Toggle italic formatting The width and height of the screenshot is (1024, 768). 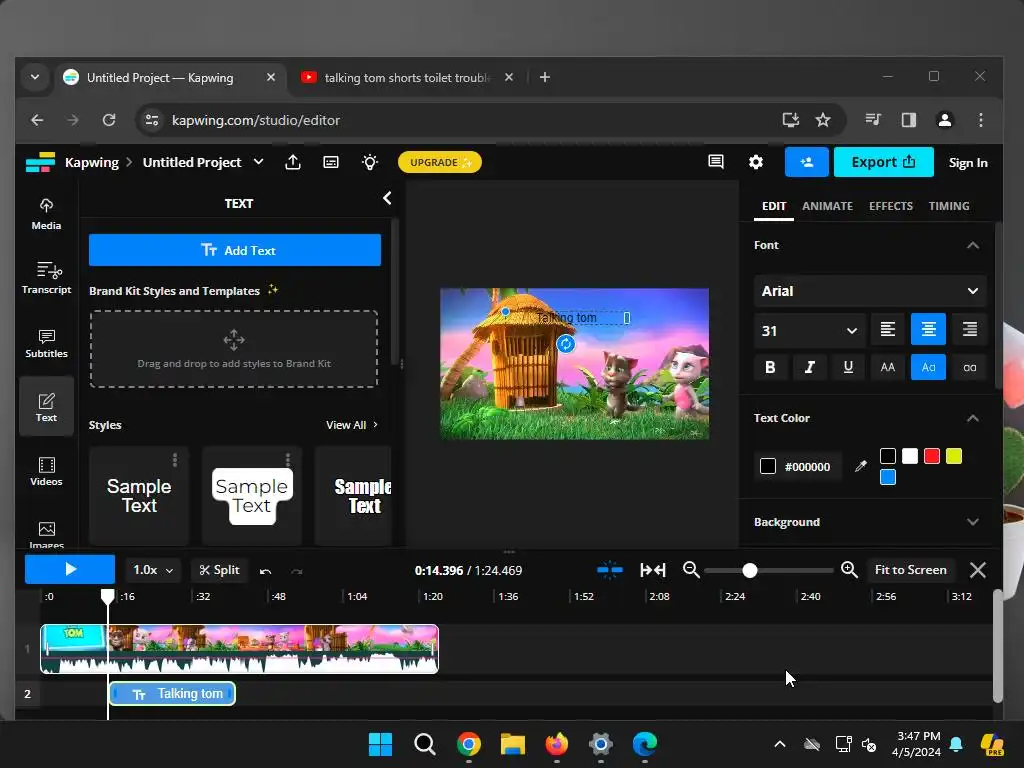809,367
